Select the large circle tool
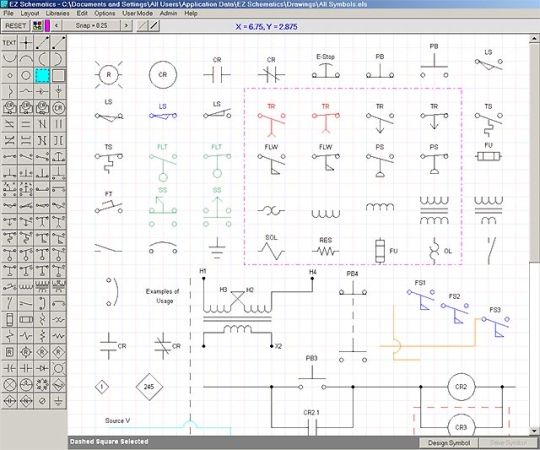The height and width of the screenshot is (450, 540). click(25, 75)
